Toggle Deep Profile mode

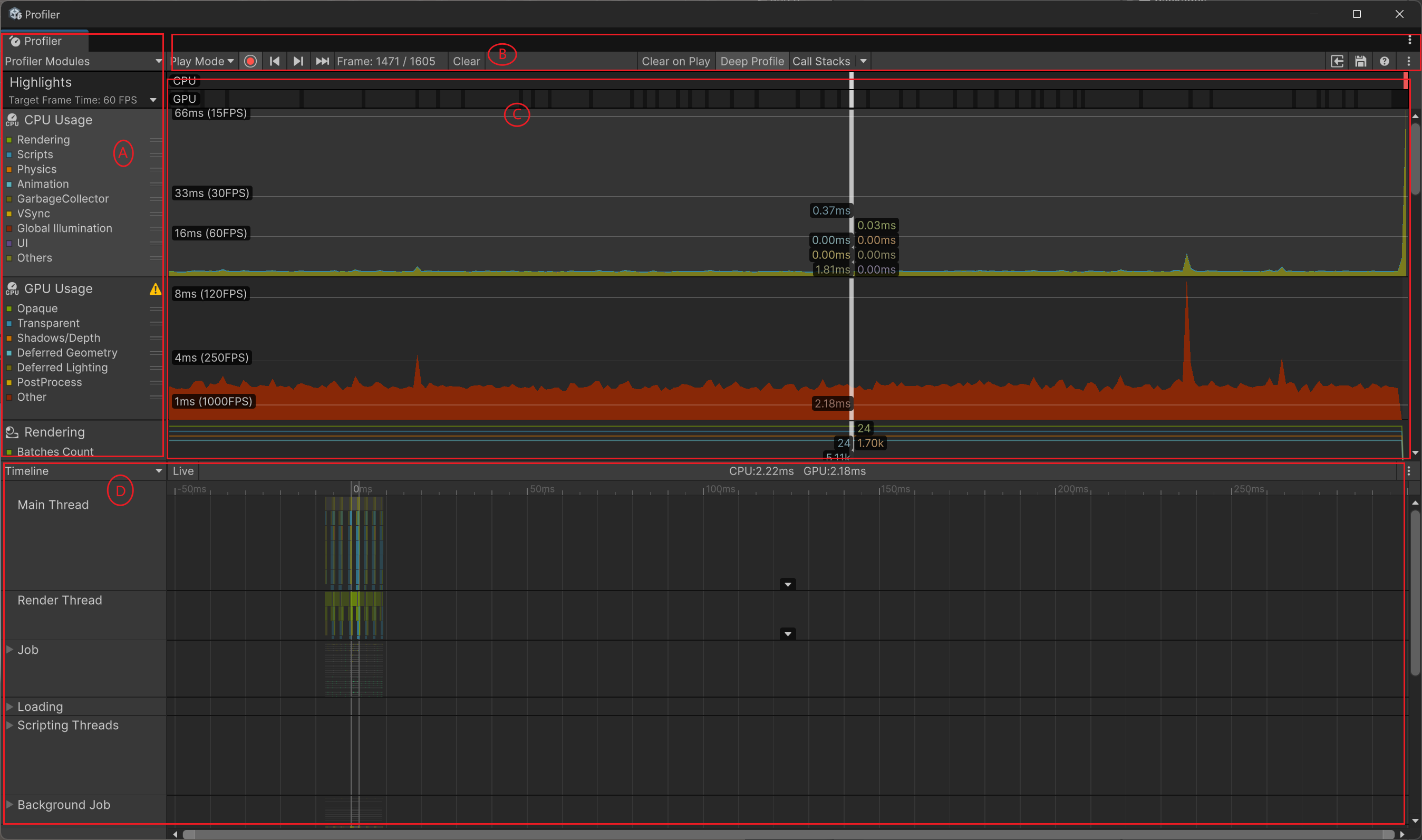coord(751,61)
